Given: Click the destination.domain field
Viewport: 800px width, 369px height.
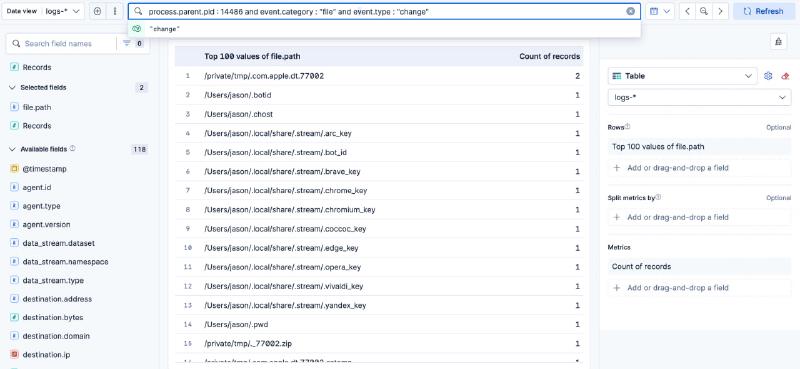Looking at the screenshot, I should [56, 336].
